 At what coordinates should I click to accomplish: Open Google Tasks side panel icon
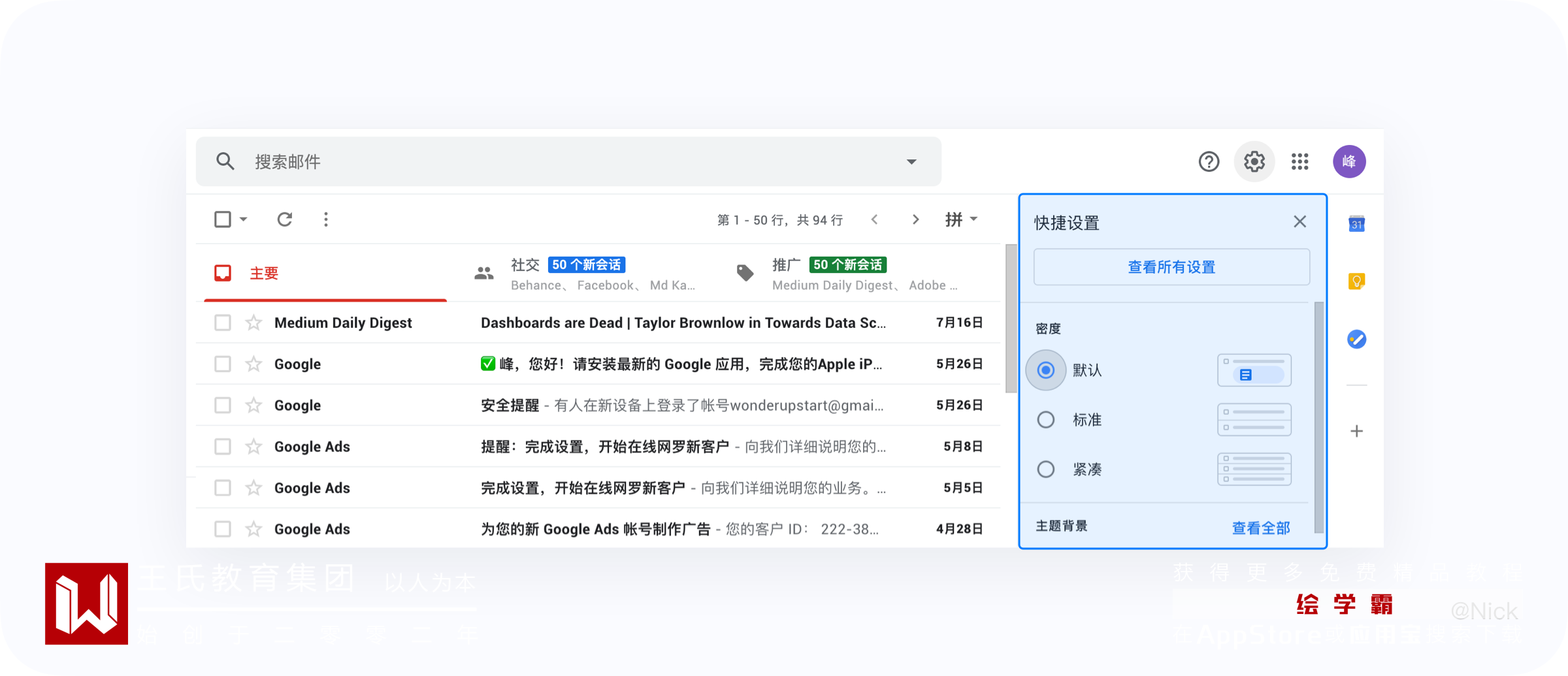click(x=1356, y=339)
